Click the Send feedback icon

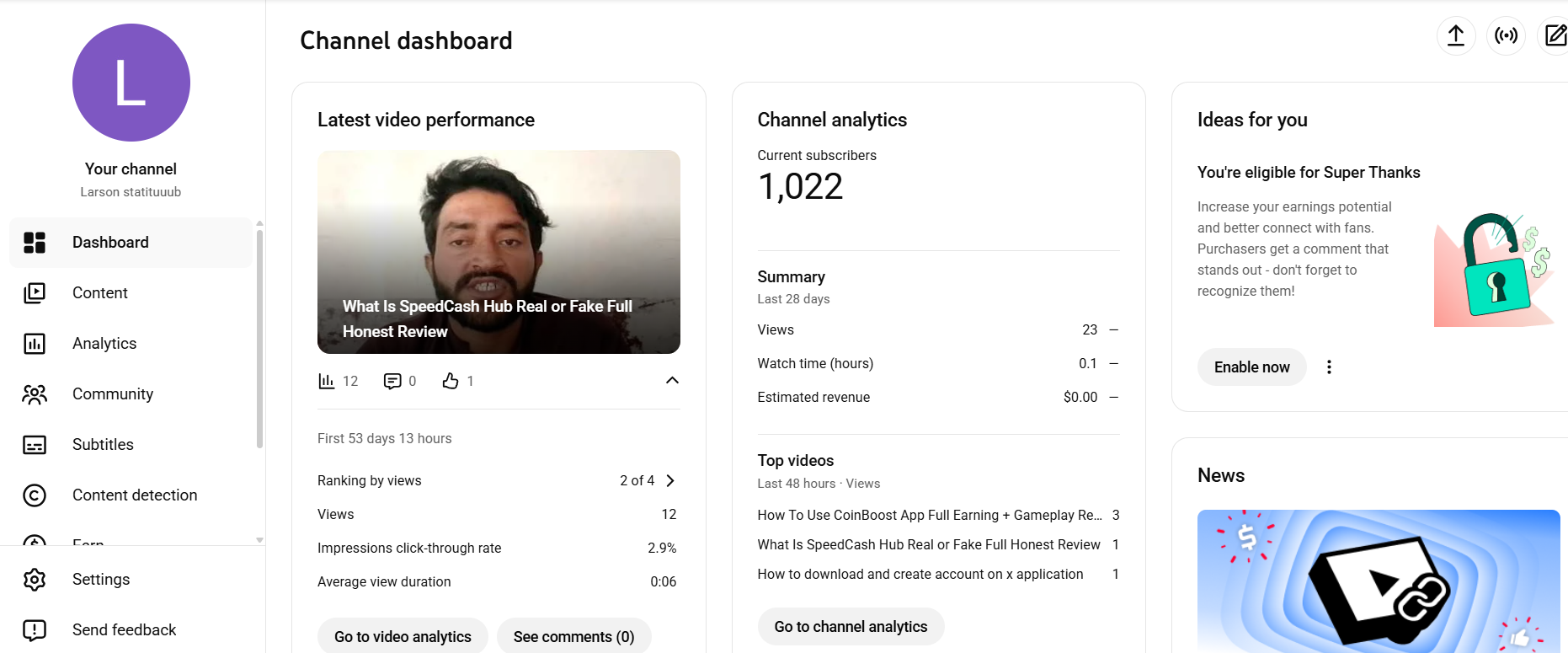[35, 629]
